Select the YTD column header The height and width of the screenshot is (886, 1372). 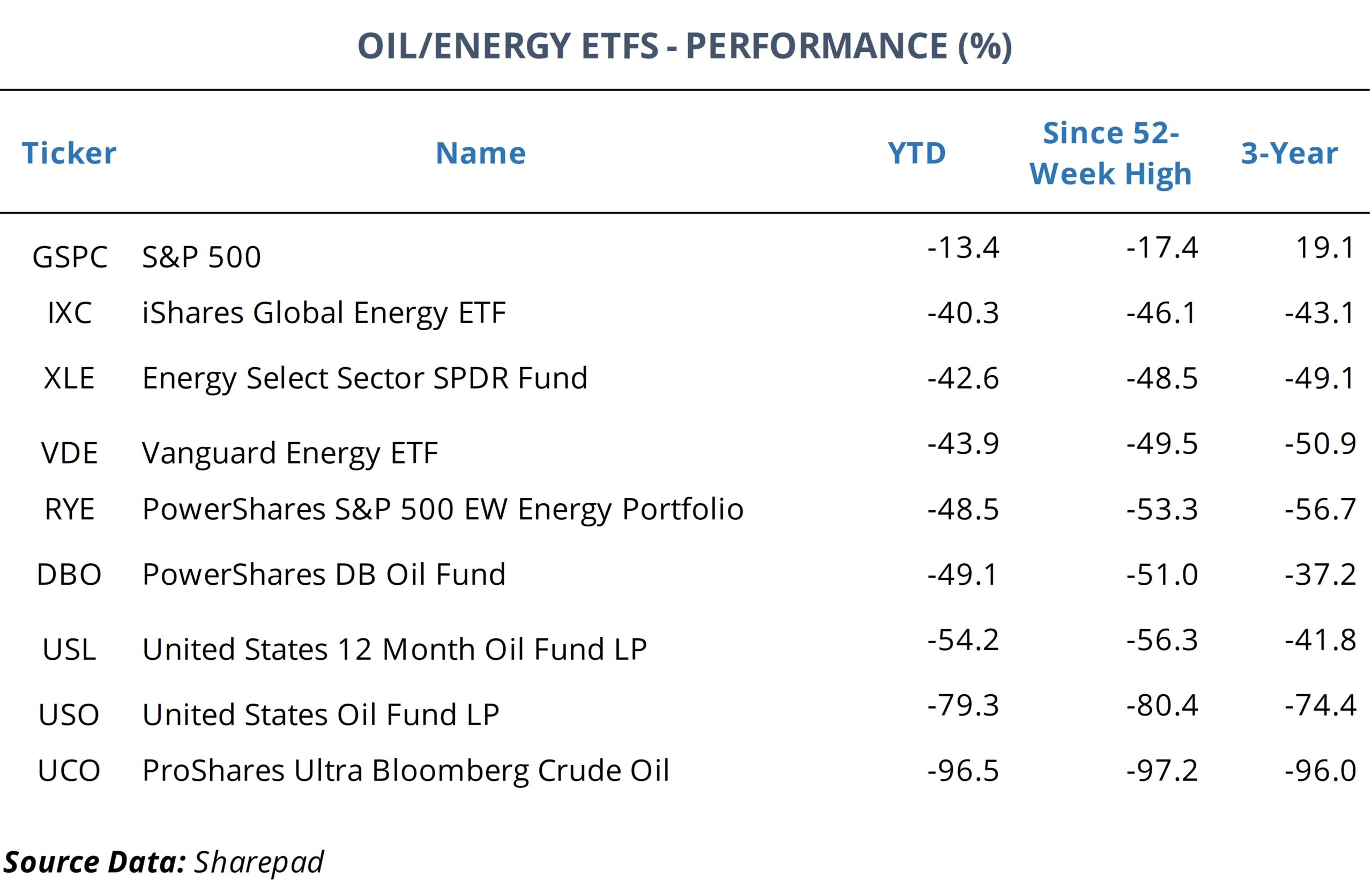pos(916,154)
